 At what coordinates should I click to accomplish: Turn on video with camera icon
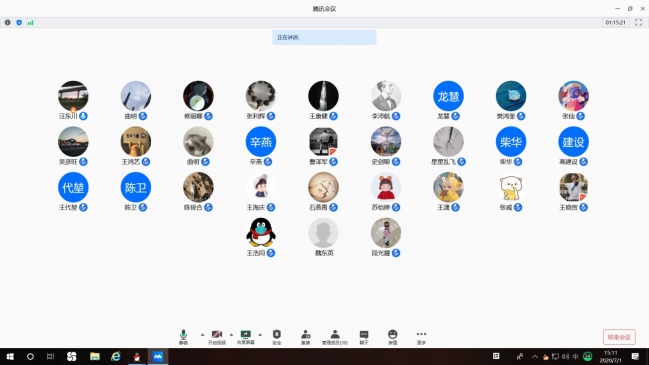[217, 337]
